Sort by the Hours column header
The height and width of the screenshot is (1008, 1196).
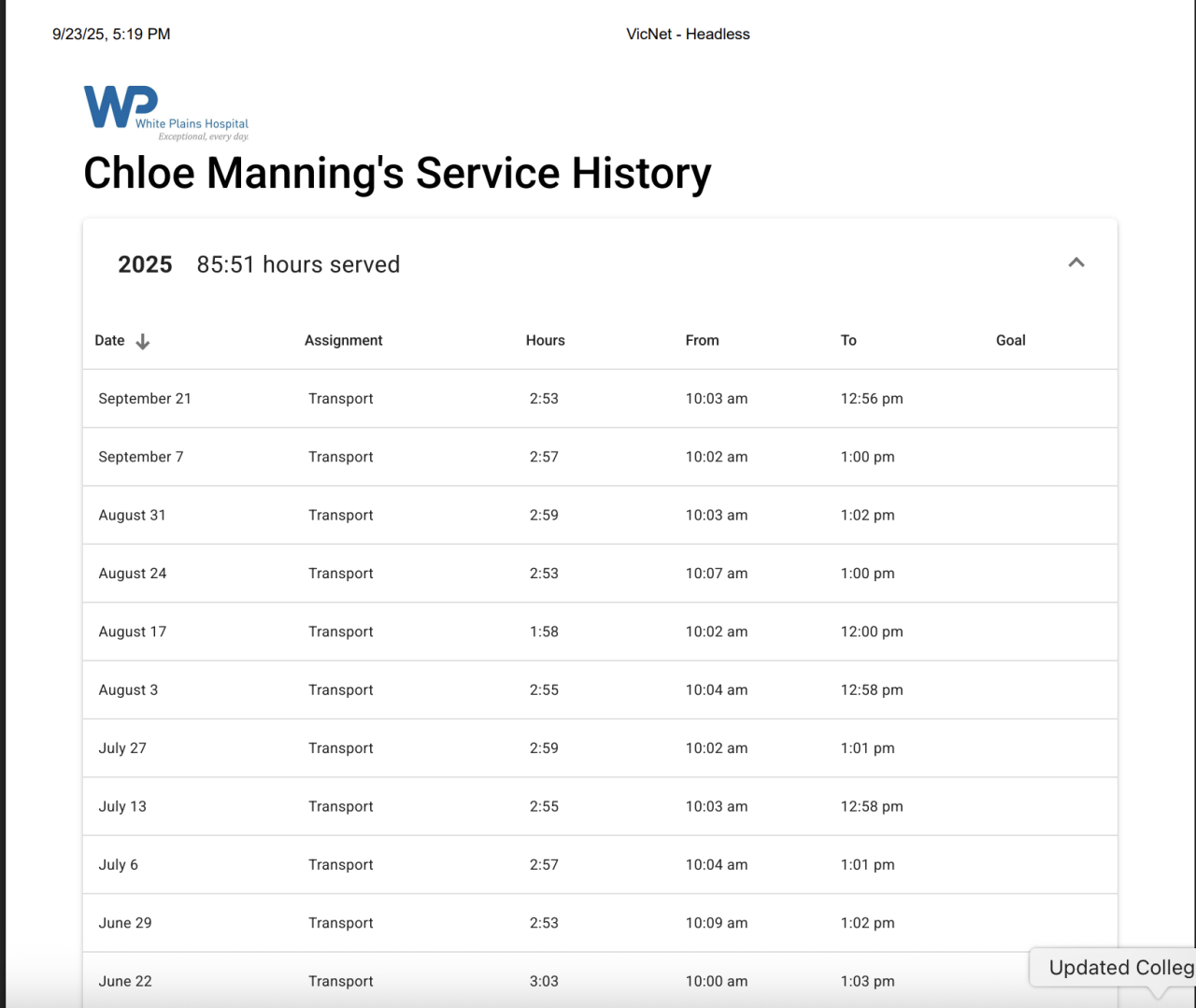pyautogui.click(x=545, y=341)
